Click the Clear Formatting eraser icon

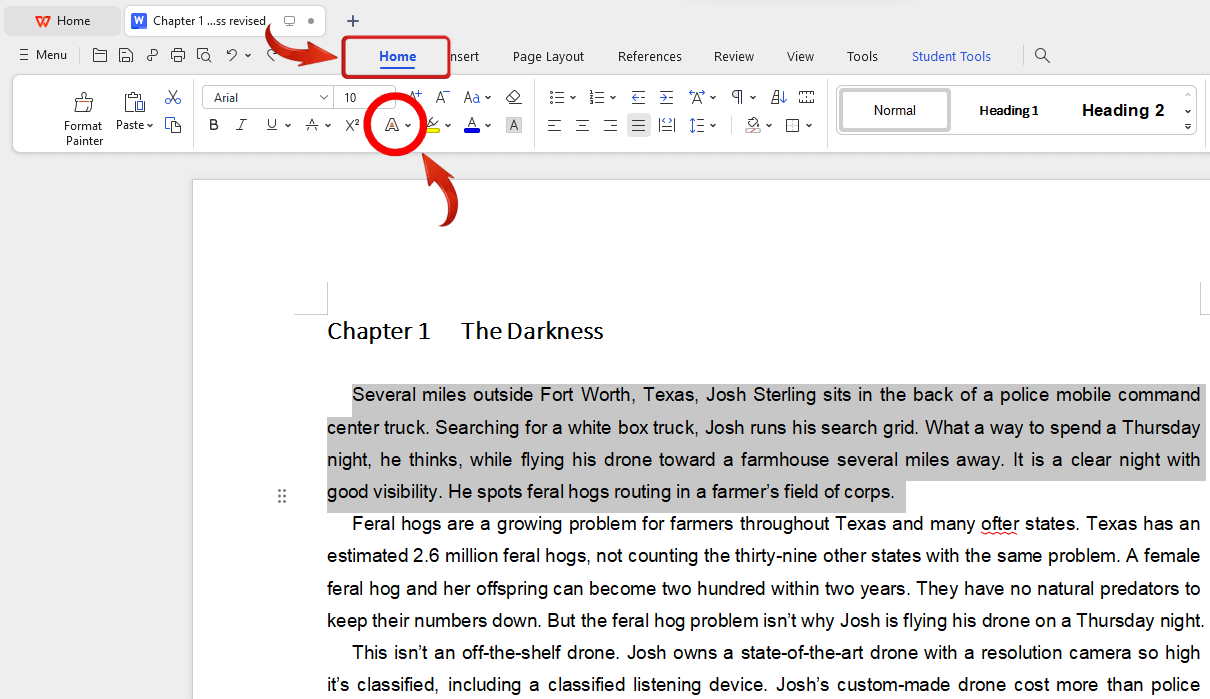[514, 97]
